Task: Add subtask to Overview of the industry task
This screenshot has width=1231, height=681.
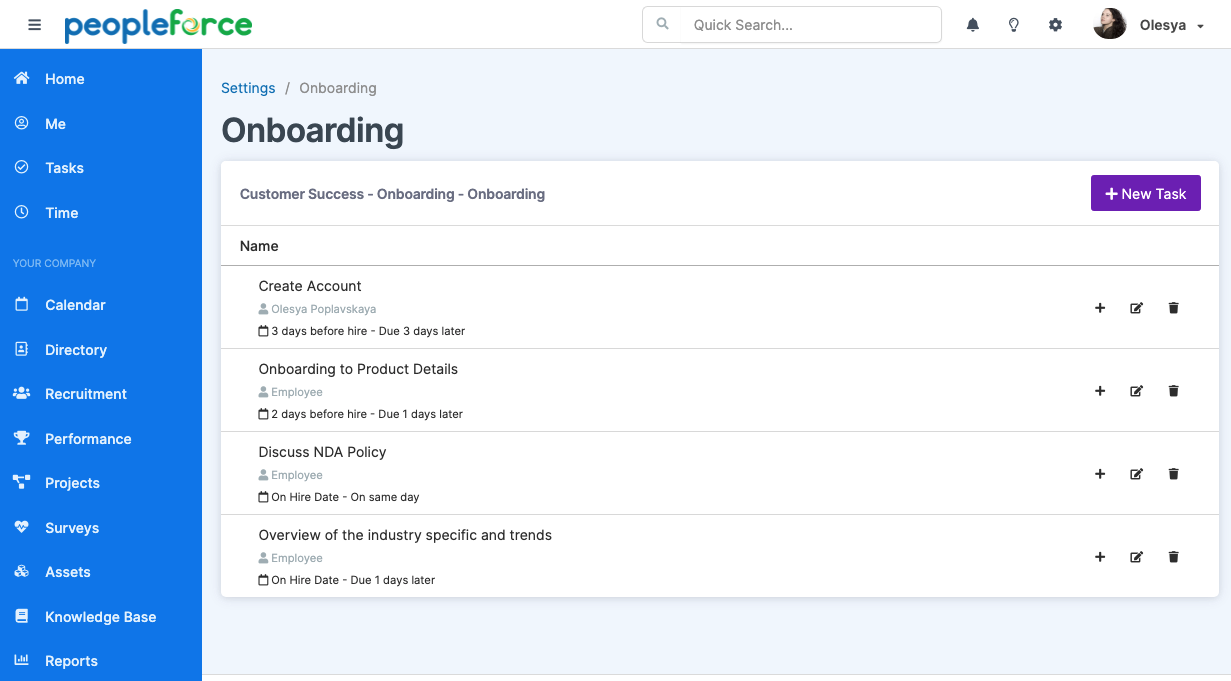Action: click(1100, 557)
